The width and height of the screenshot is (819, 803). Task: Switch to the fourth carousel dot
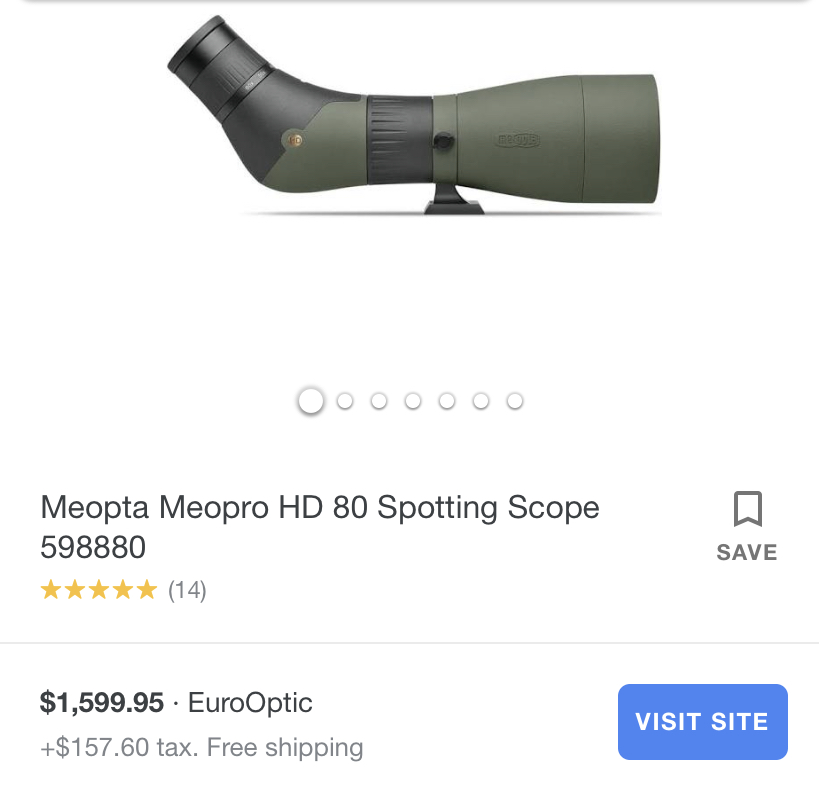413,401
